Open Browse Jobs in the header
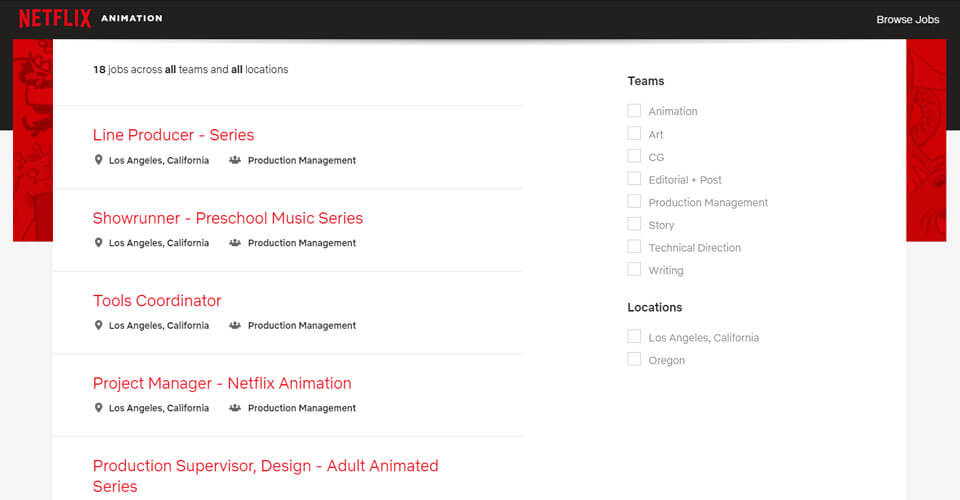The height and width of the screenshot is (500, 960). pos(907,20)
